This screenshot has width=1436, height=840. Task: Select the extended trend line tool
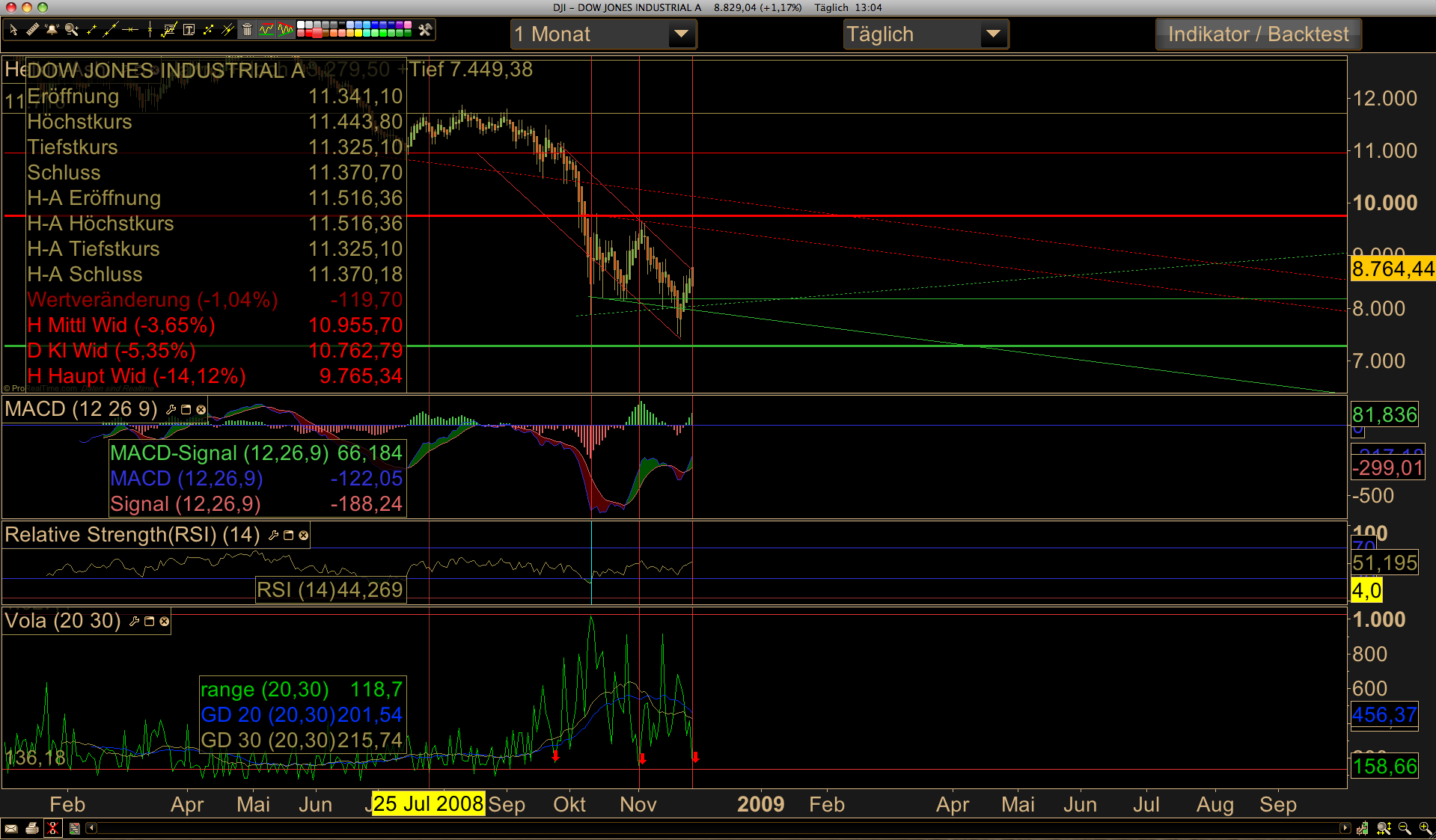111,30
